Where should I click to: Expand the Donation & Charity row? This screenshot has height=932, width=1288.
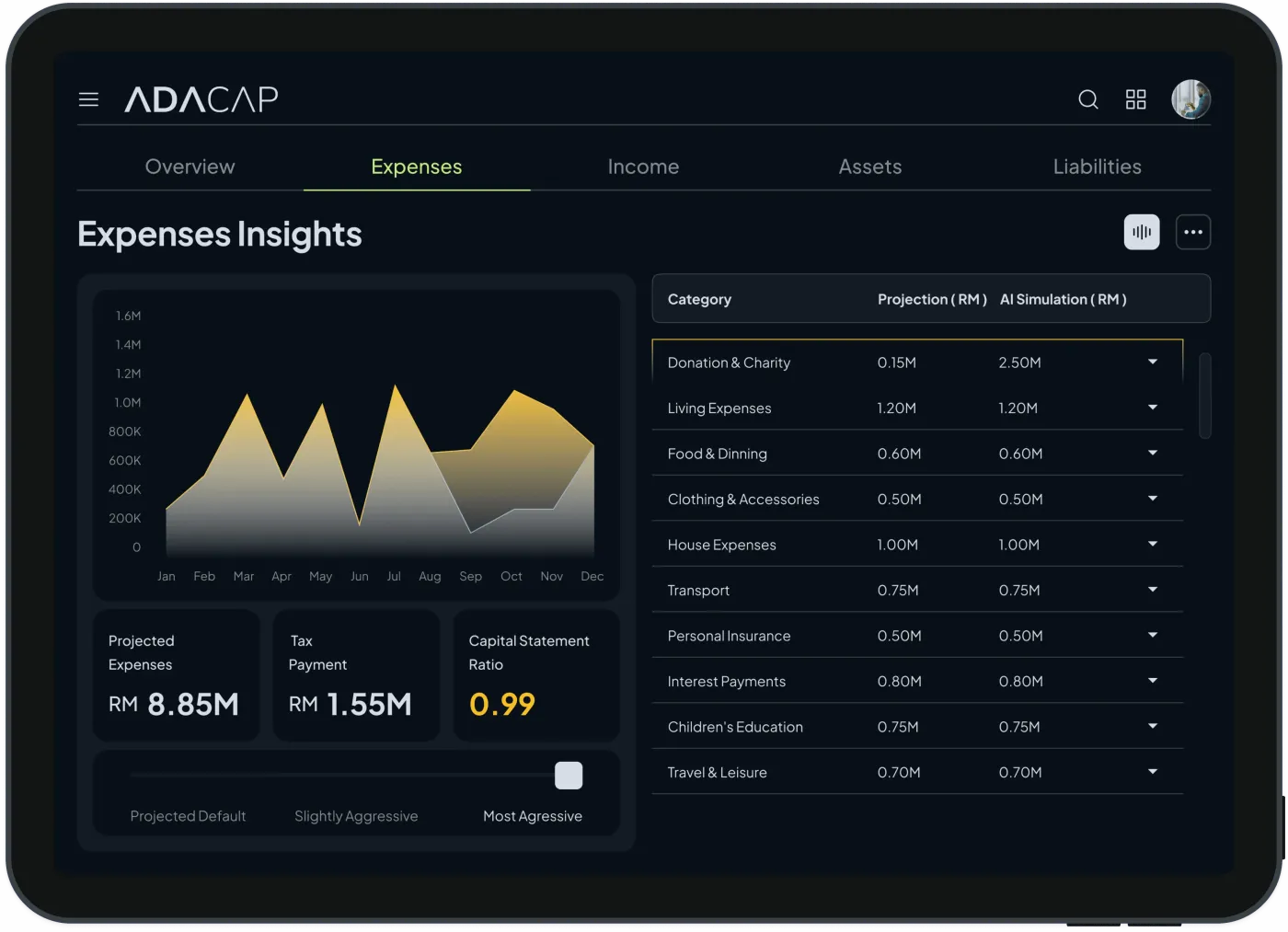1153,362
